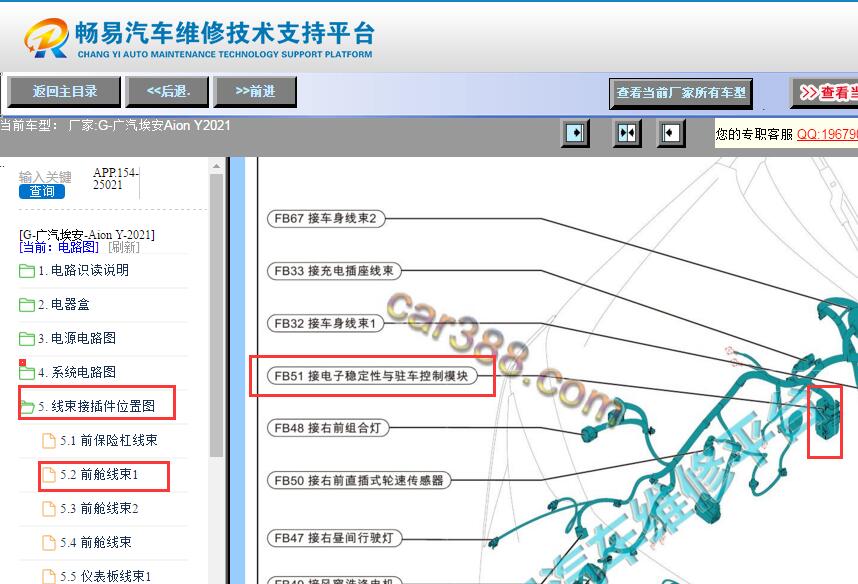
Task: Click the expand-right panel layout icon
Action: tap(575, 133)
